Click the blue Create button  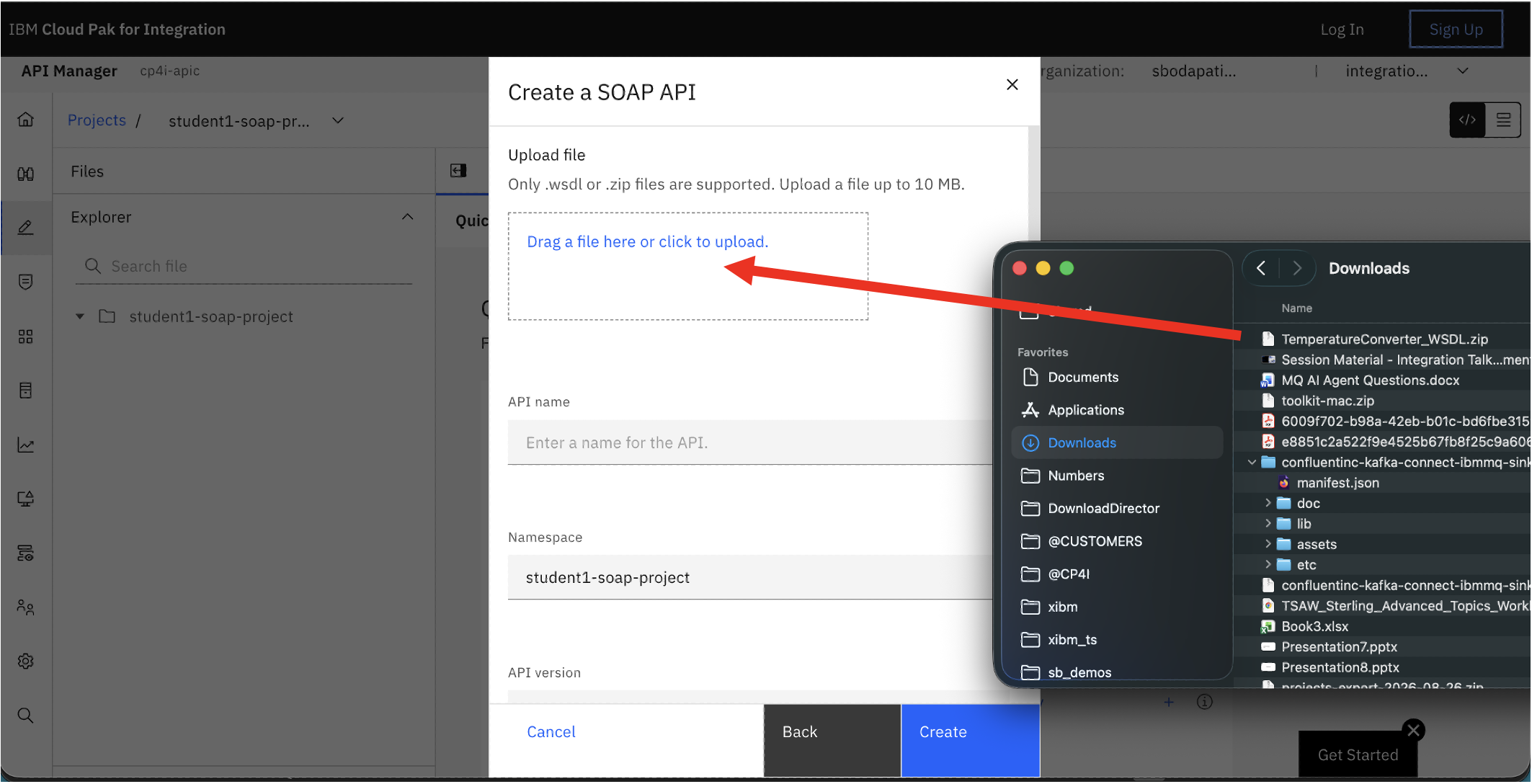tap(970, 741)
